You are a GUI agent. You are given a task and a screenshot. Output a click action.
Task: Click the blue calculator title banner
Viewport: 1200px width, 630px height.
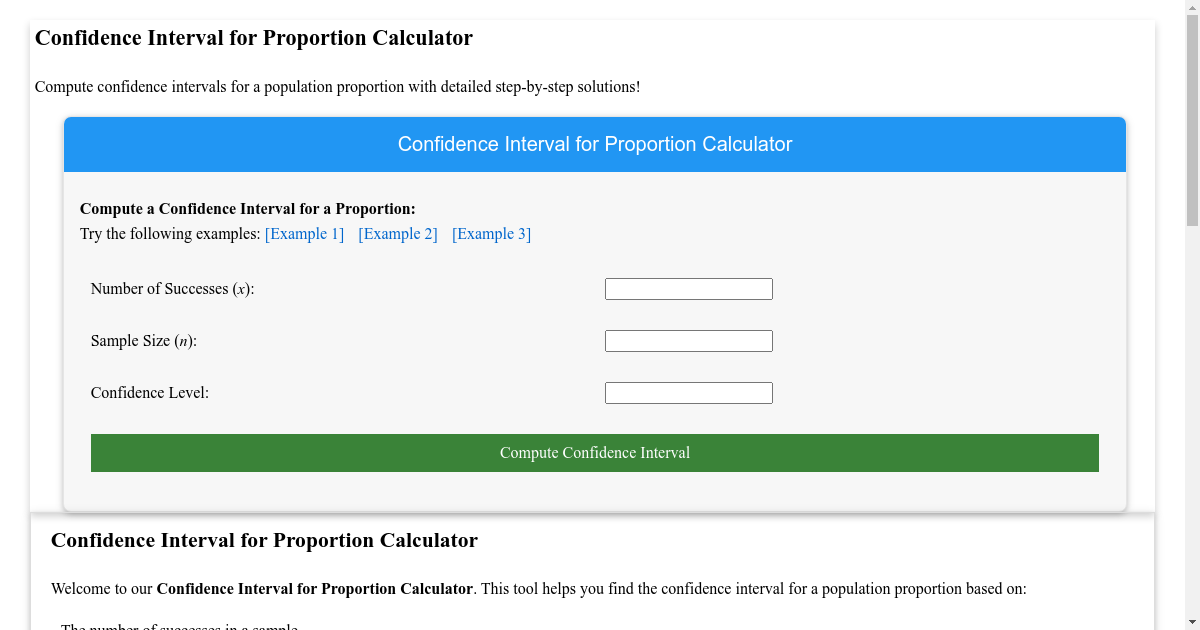[x=594, y=144]
